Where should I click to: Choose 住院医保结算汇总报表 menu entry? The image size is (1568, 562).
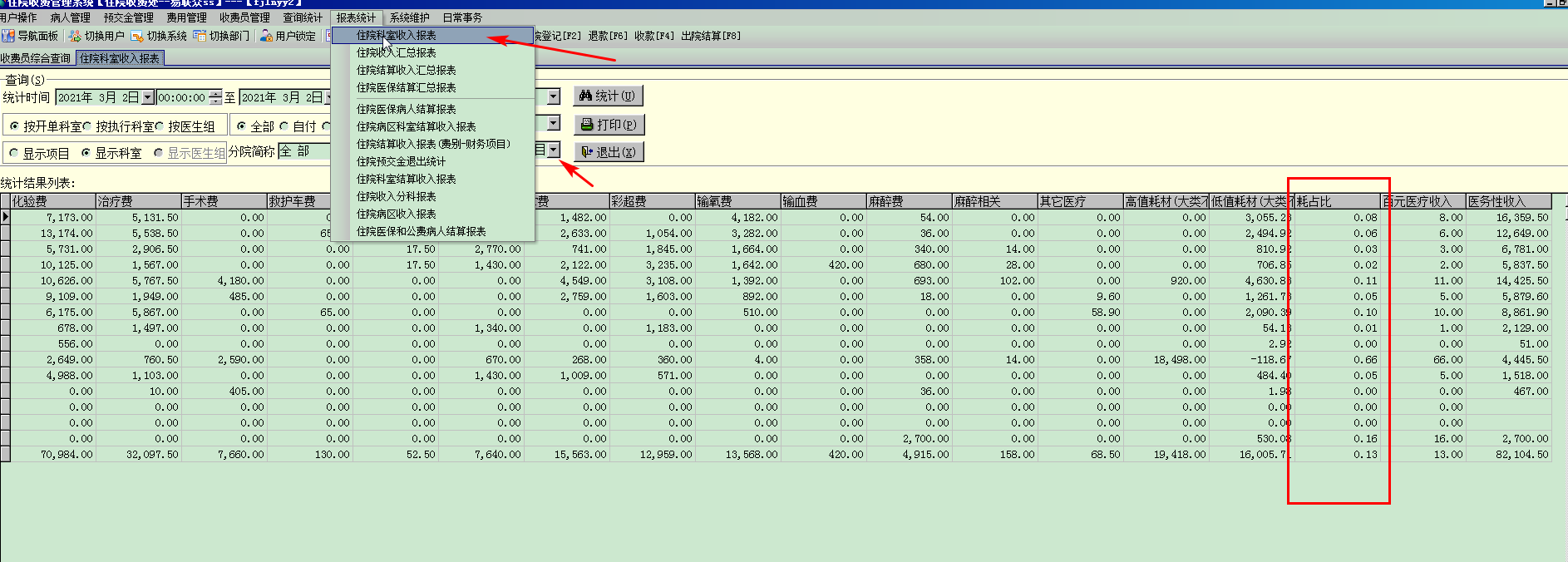click(x=432, y=87)
